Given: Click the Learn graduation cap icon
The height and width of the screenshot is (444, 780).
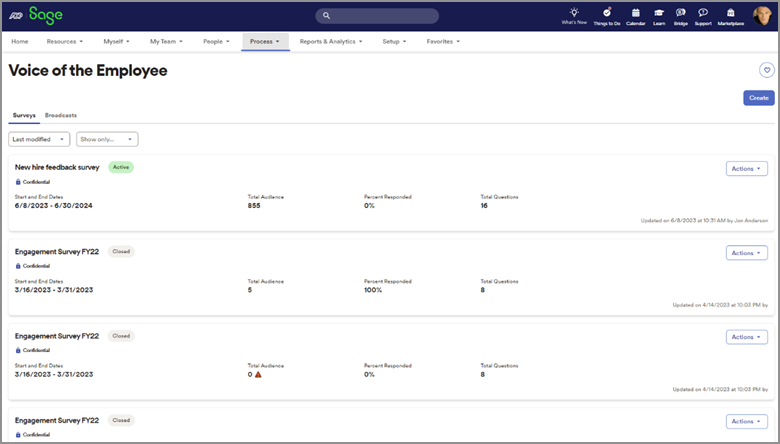Looking at the screenshot, I should (x=659, y=14).
